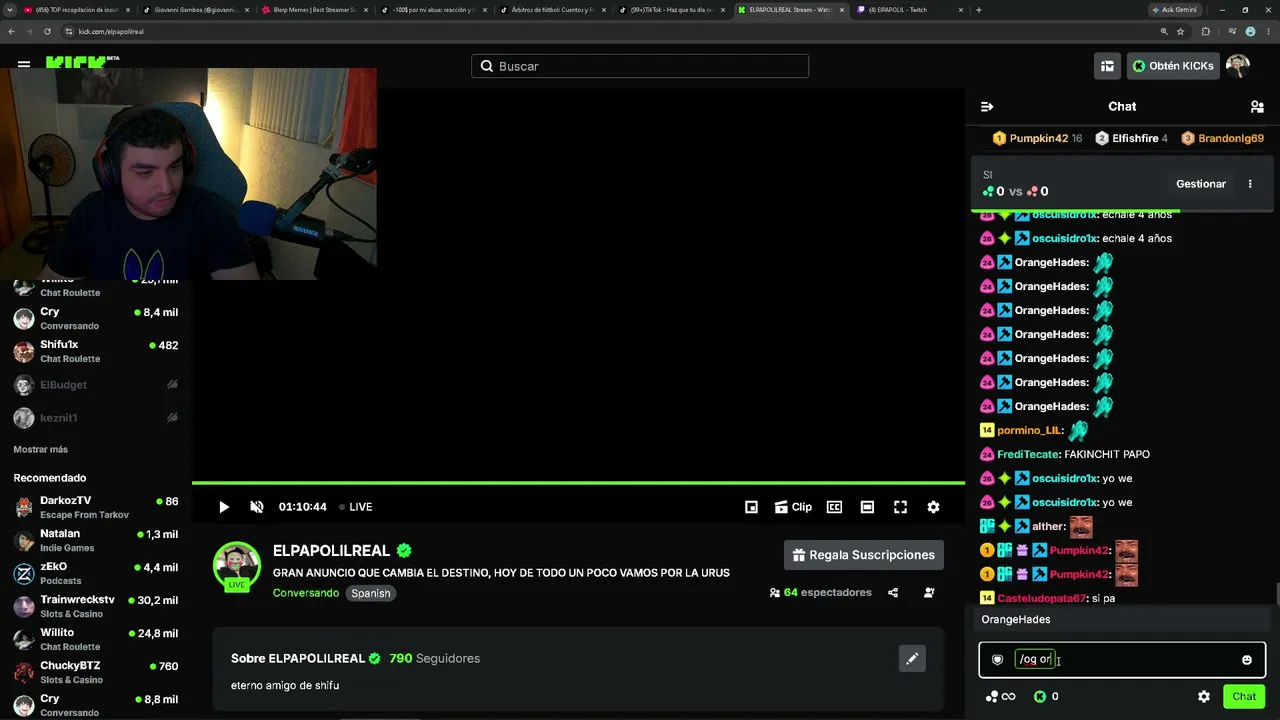The height and width of the screenshot is (720, 1280).
Task: Click the Obtén KICKs button
Action: point(1173,66)
